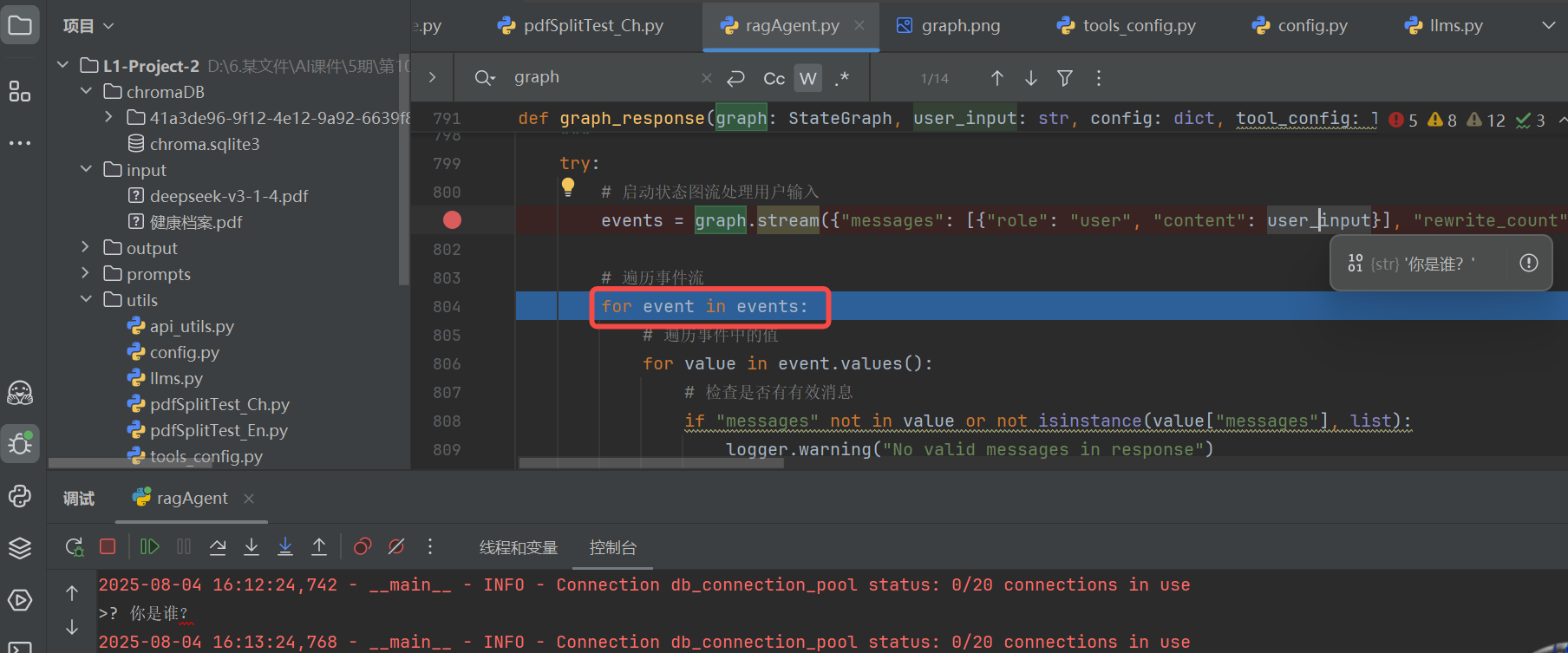Open the Python Console sidebar icon
1568x653 pixels.
point(20,495)
